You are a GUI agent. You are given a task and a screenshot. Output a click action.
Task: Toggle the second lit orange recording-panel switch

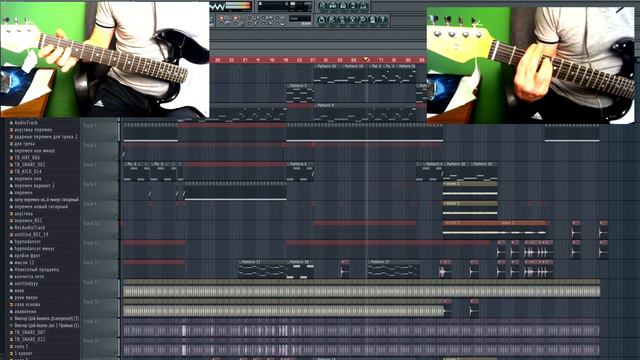tap(236, 18)
